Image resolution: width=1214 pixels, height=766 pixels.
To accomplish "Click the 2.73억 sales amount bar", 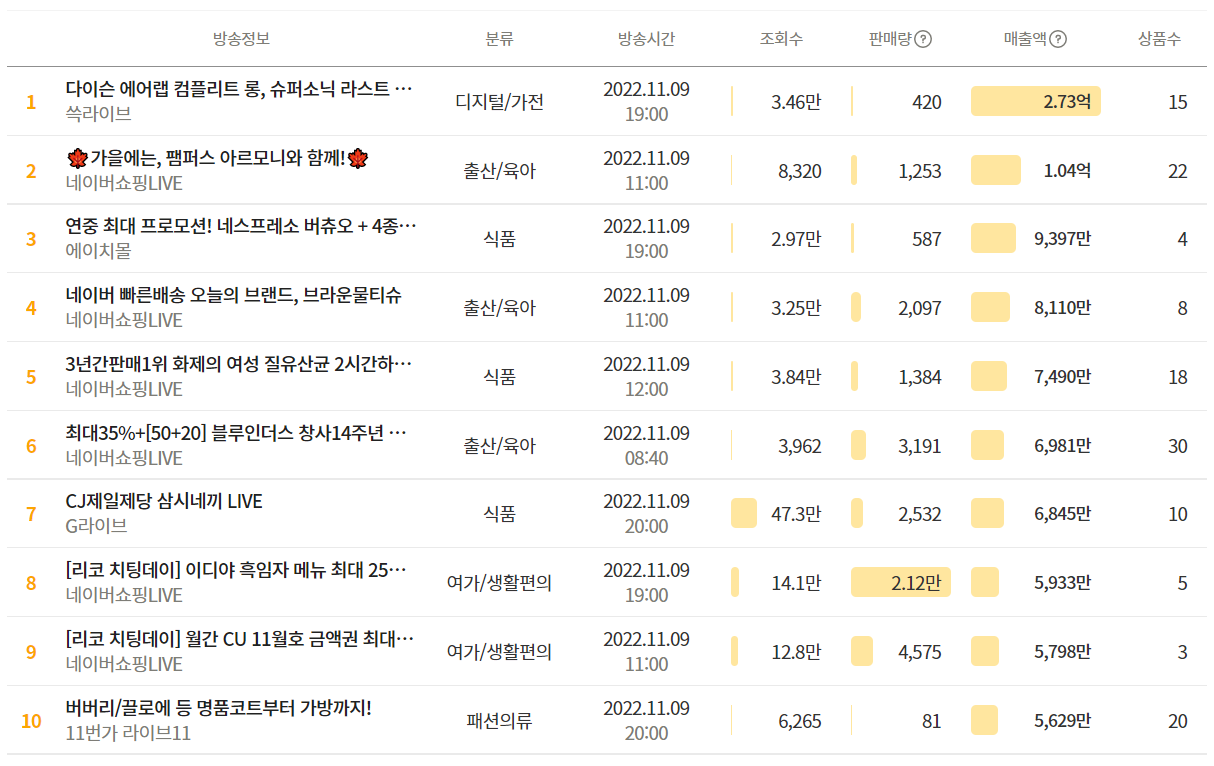I will [x=1035, y=101].
